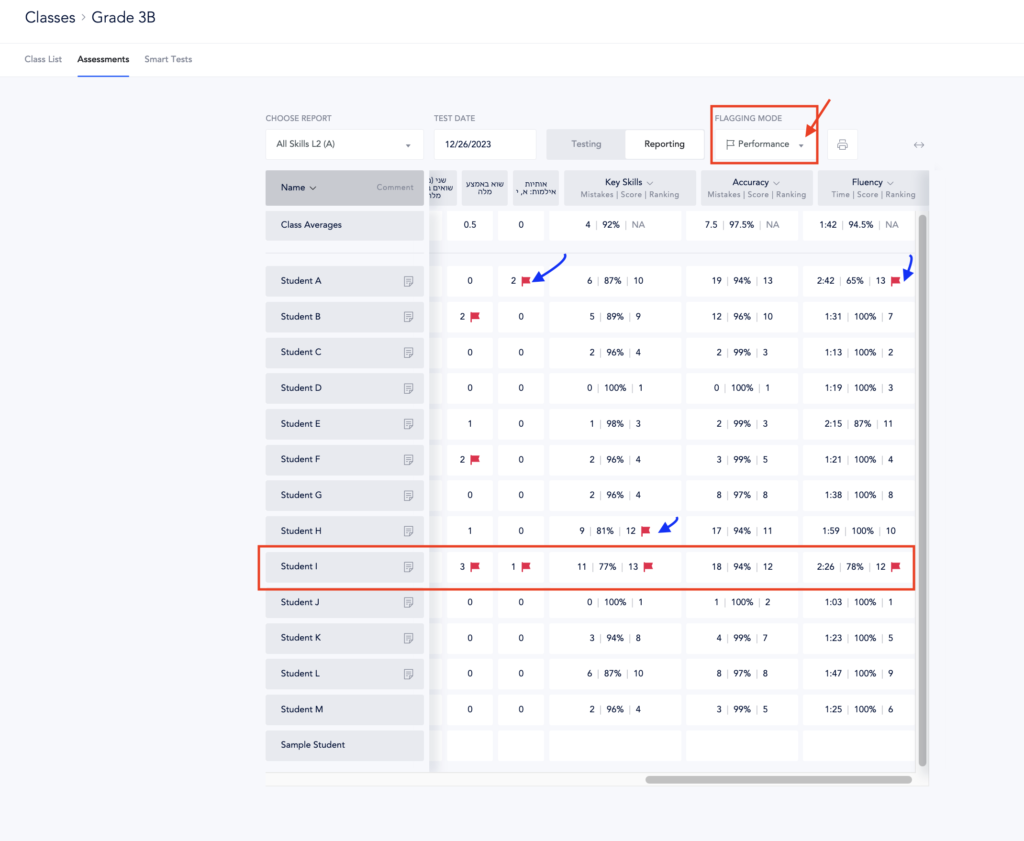
Task: Click the Test Date input field
Action: [x=485, y=144]
